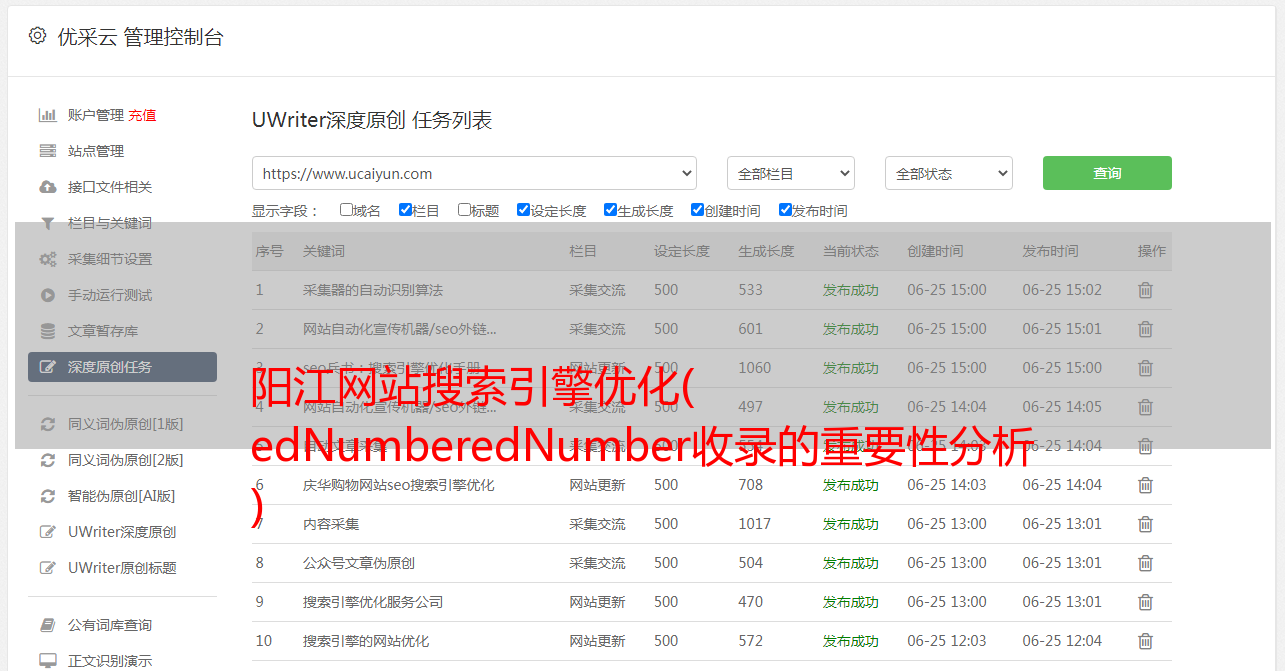Open 智能伪原创[AI版] menu link

coord(121,496)
